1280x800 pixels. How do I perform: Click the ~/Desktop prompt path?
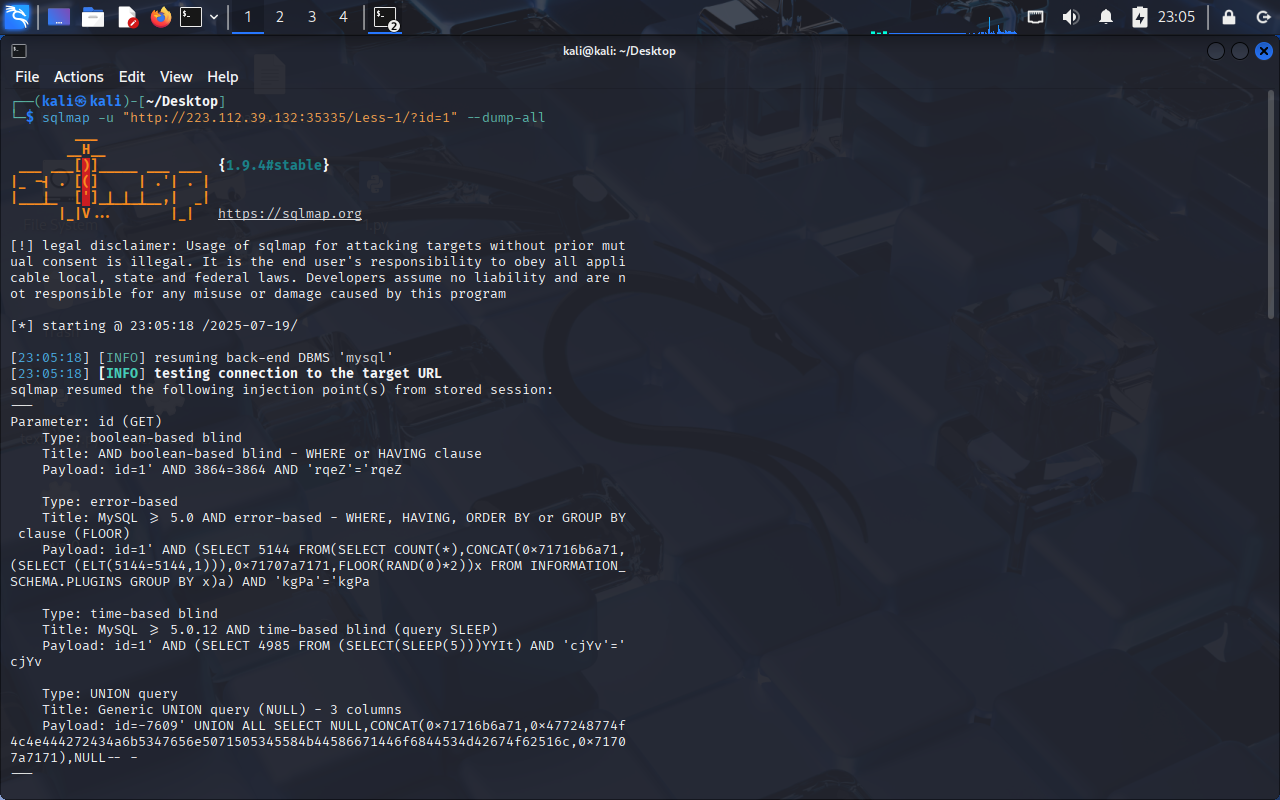coord(182,102)
